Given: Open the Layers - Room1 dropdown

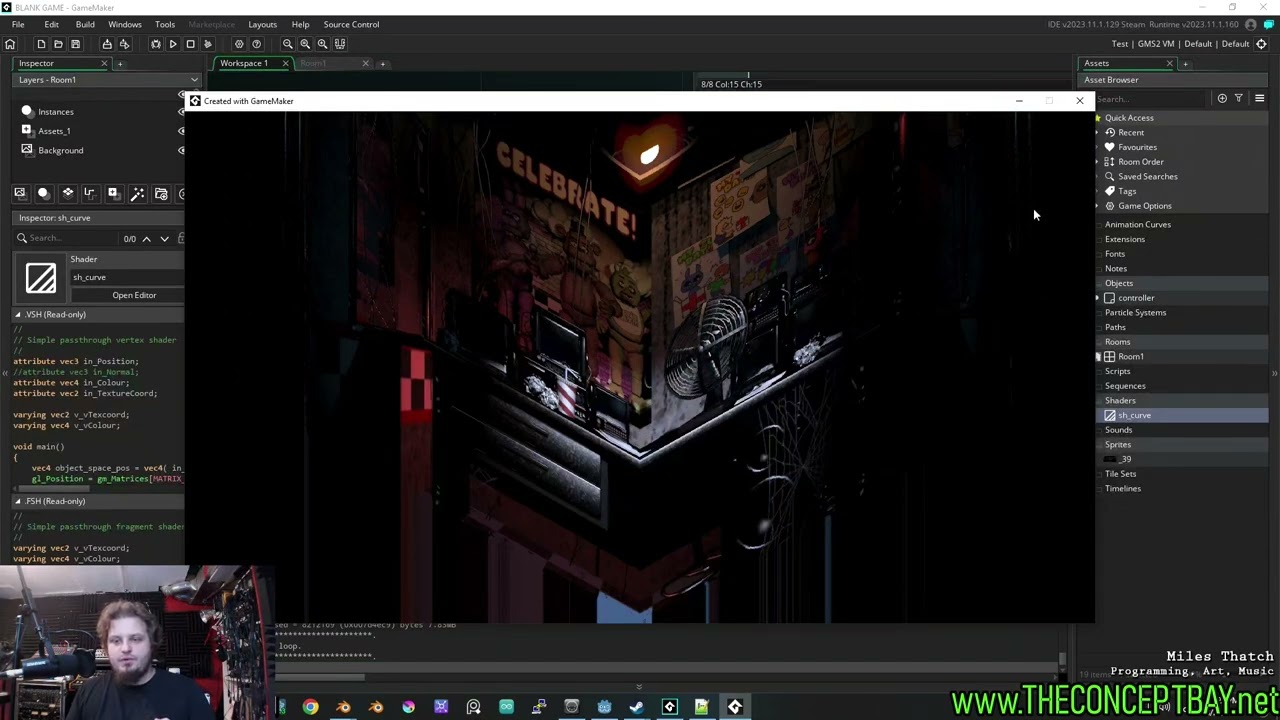Looking at the screenshot, I should click(x=194, y=80).
